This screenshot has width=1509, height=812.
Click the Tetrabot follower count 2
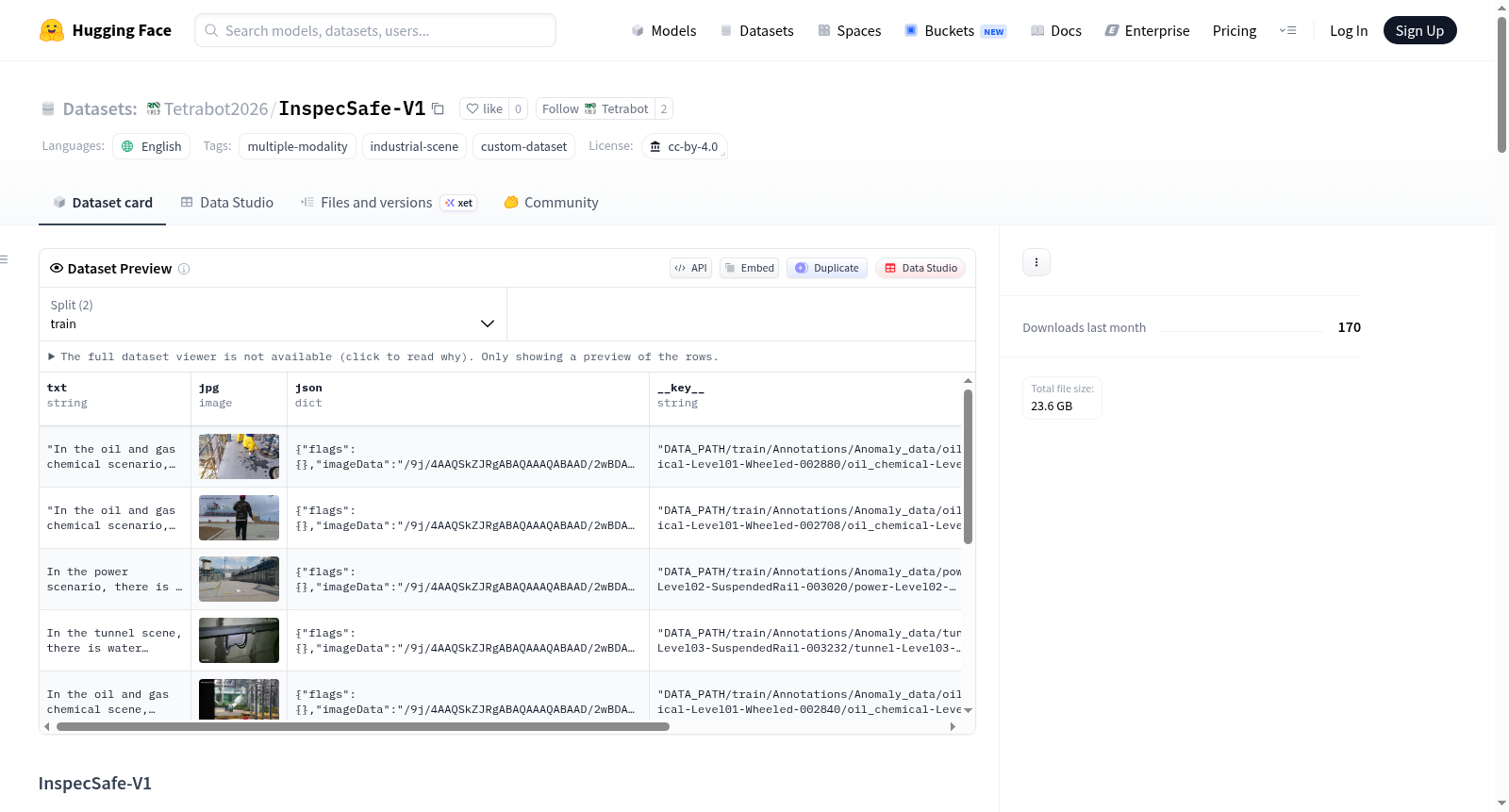coord(664,108)
